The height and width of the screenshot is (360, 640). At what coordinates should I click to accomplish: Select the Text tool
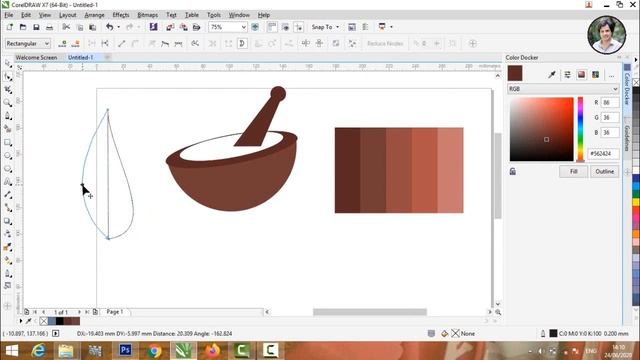pyautogui.click(x=8, y=182)
